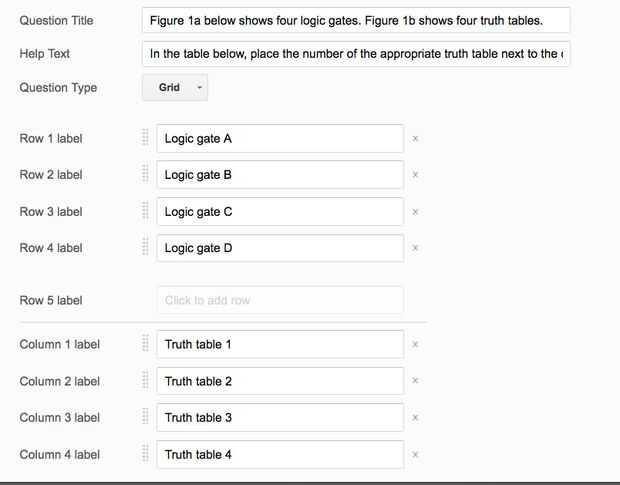Edit the Truth table 2 label field
This screenshot has width=620, height=485.
tap(280, 381)
